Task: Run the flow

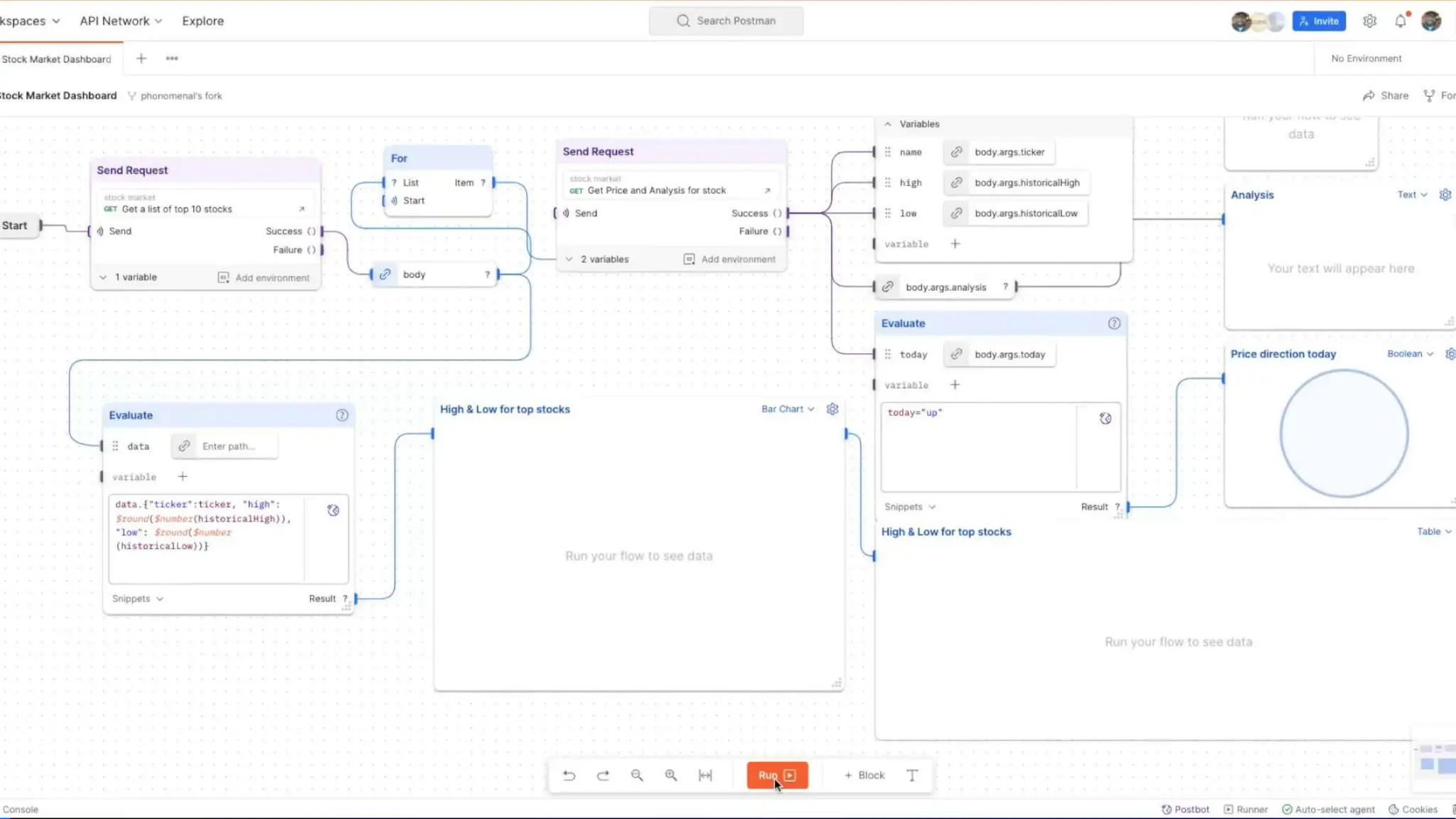Action: tap(776, 775)
